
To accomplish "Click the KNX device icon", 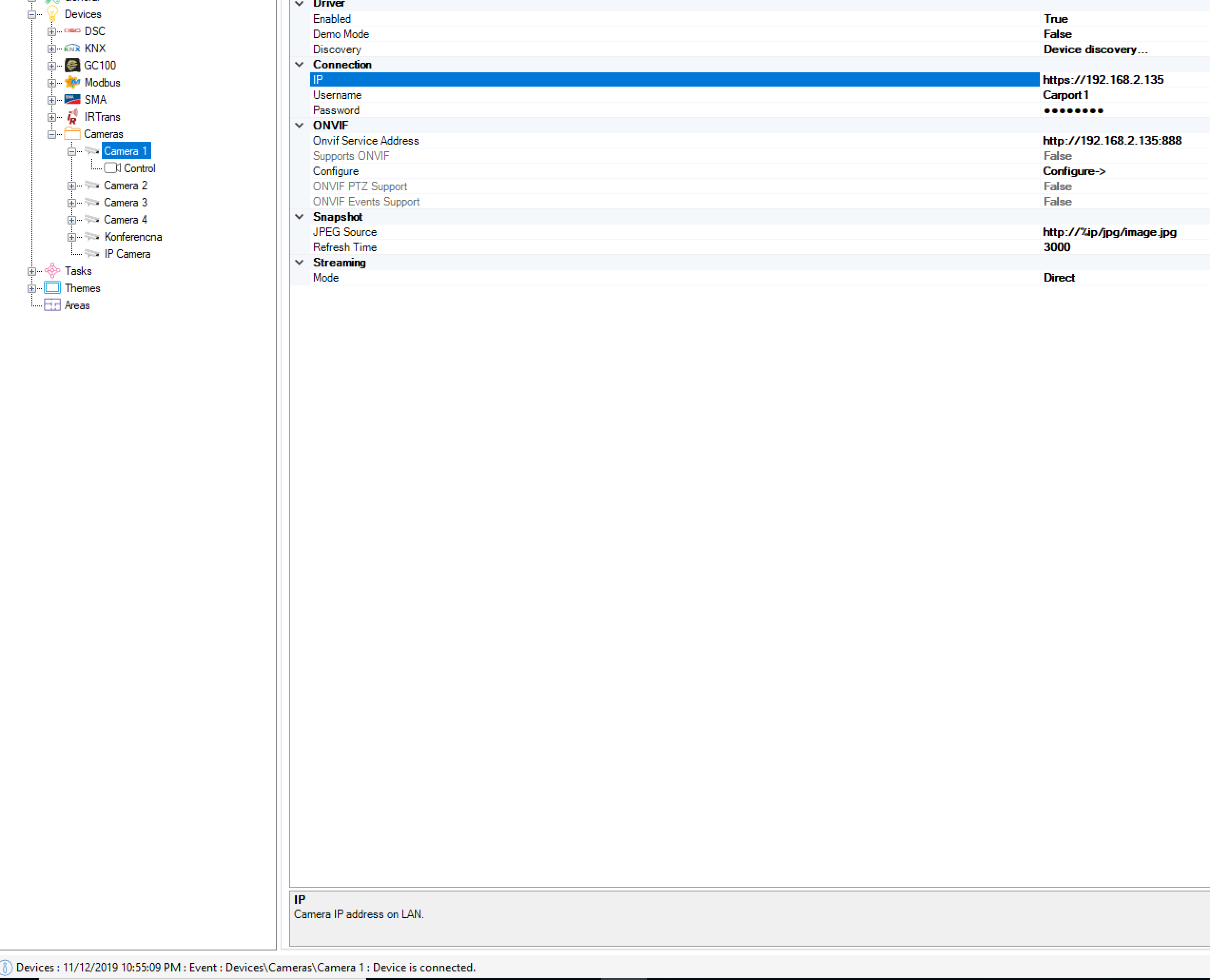I will [72, 49].
